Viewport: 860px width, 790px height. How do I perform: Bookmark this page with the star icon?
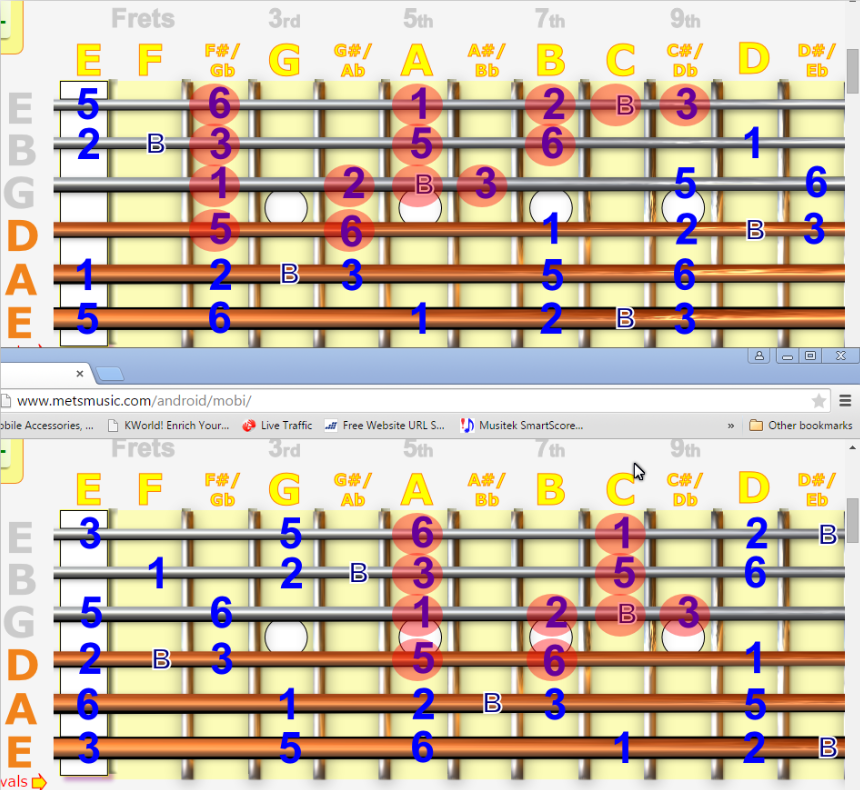point(819,401)
